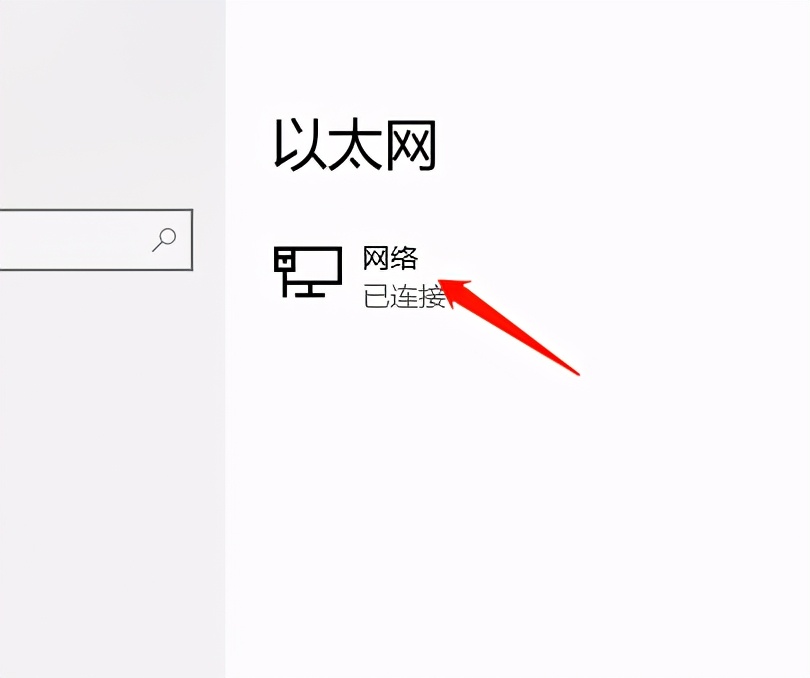Click the 以太网 page heading

pyautogui.click(x=355, y=145)
